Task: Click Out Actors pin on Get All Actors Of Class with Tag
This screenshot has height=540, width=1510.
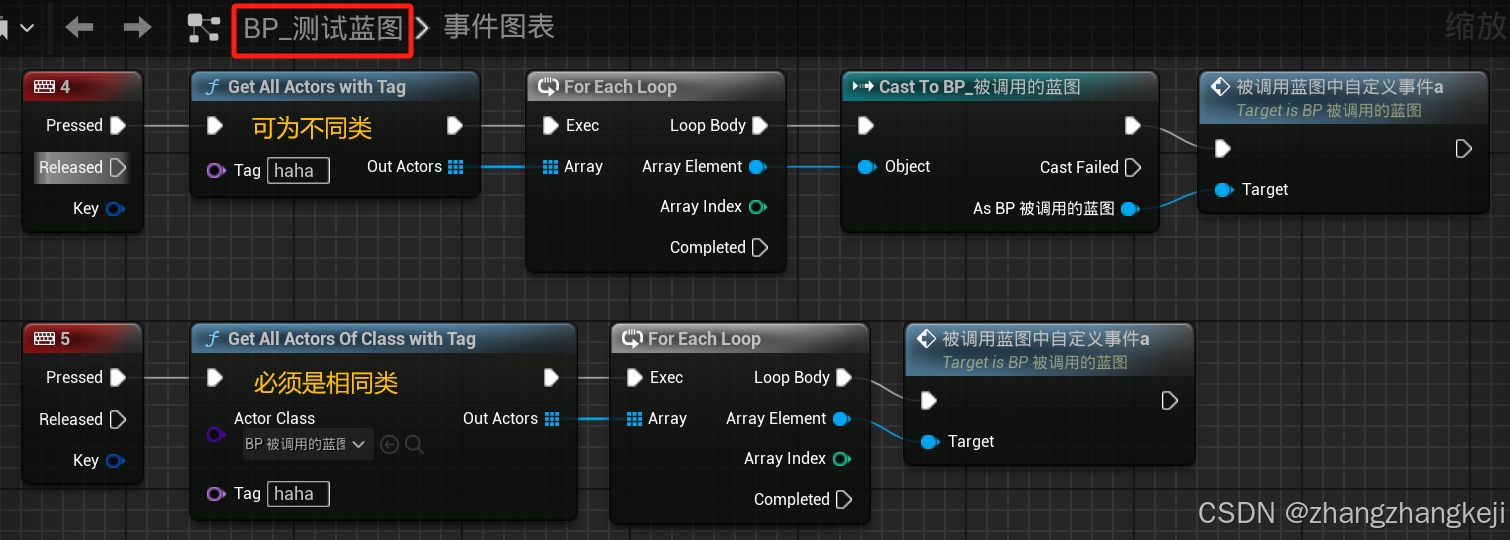Action: tap(552, 419)
